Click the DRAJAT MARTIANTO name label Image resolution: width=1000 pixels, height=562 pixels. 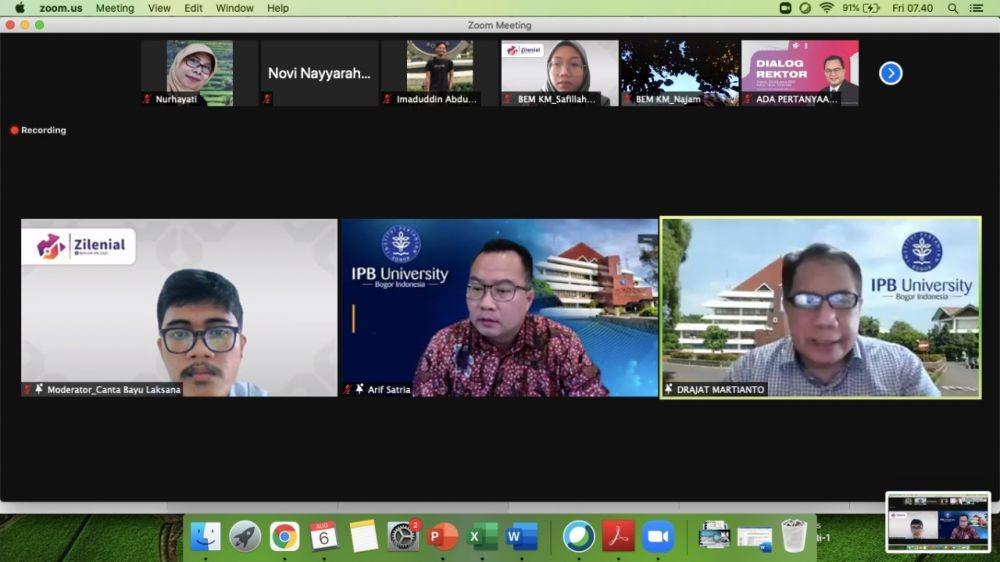click(720, 389)
